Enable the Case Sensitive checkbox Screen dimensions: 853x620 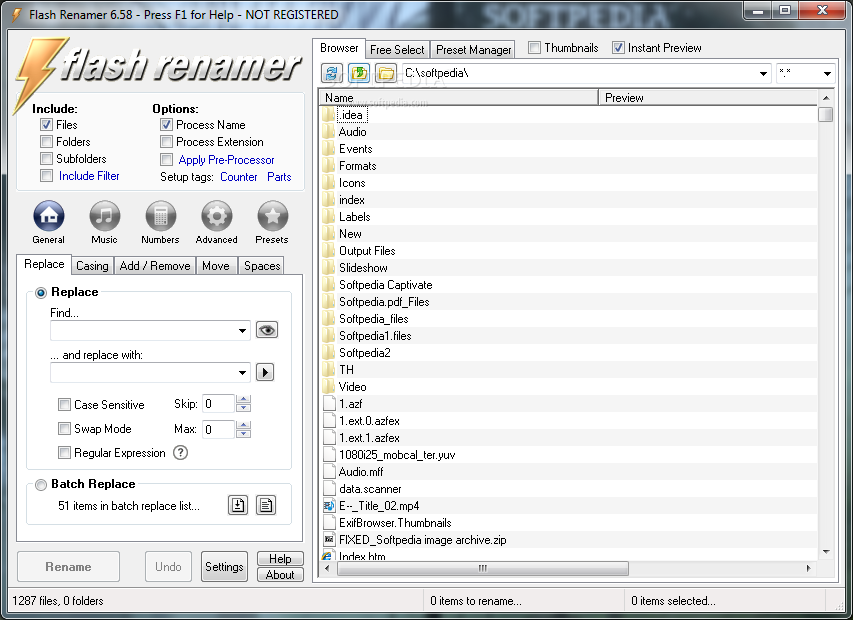pos(64,405)
